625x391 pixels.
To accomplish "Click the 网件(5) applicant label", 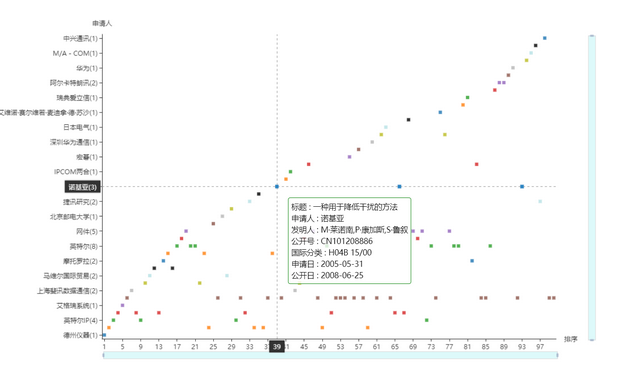I will click(87, 231).
